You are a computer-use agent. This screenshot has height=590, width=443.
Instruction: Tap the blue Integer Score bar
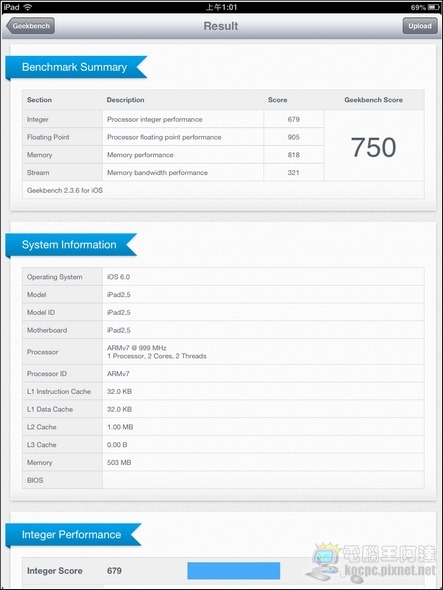[x=234, y=571]
